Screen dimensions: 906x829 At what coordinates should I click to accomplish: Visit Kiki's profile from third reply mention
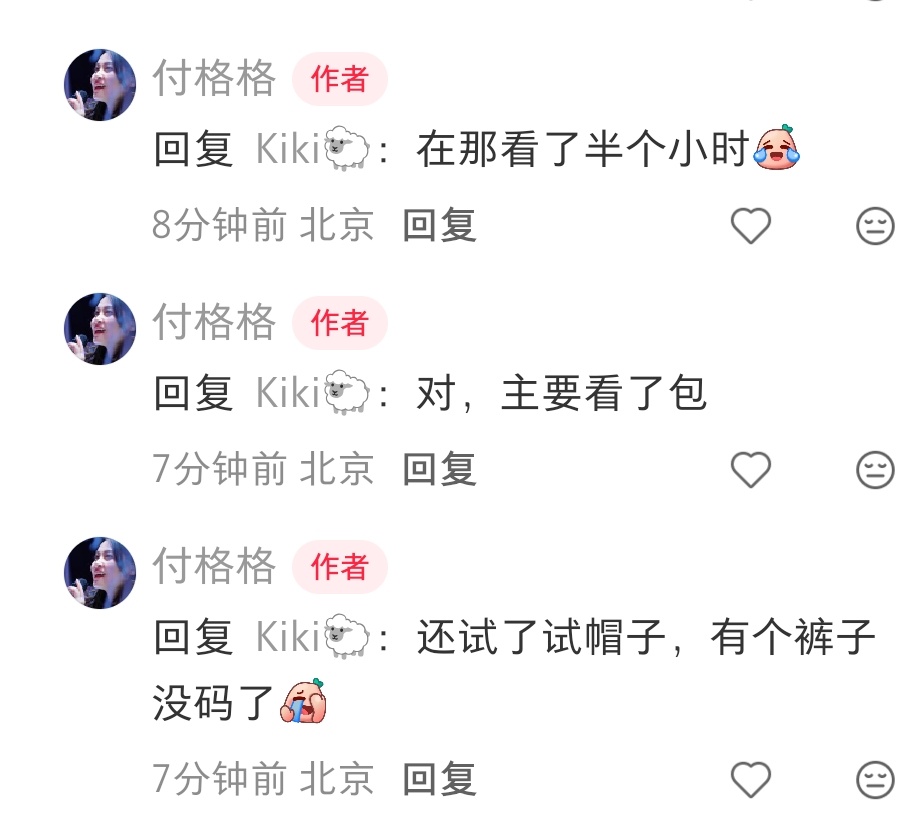tap(312, 637)
